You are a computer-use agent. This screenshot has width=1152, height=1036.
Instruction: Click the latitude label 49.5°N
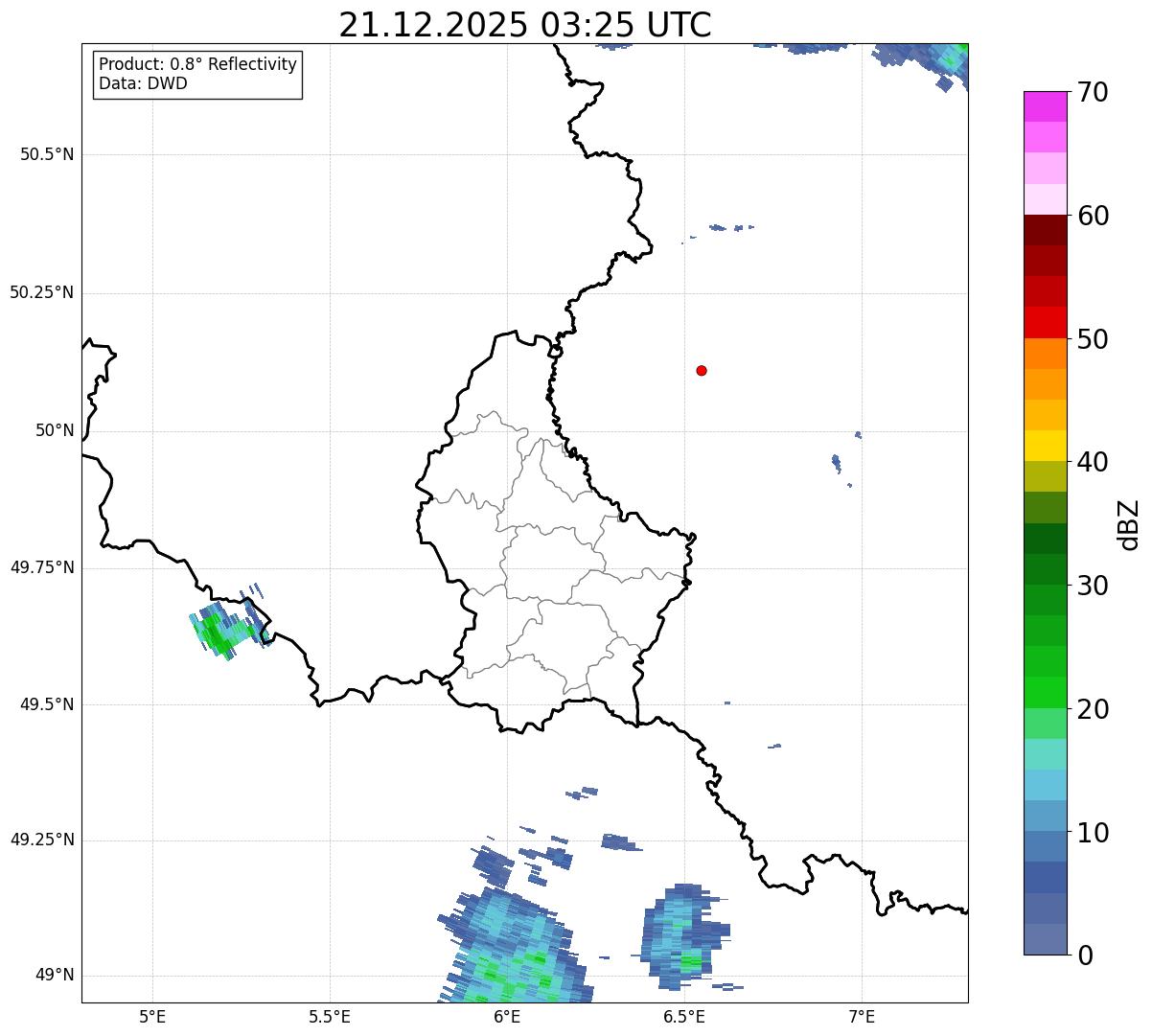point(47,704)
